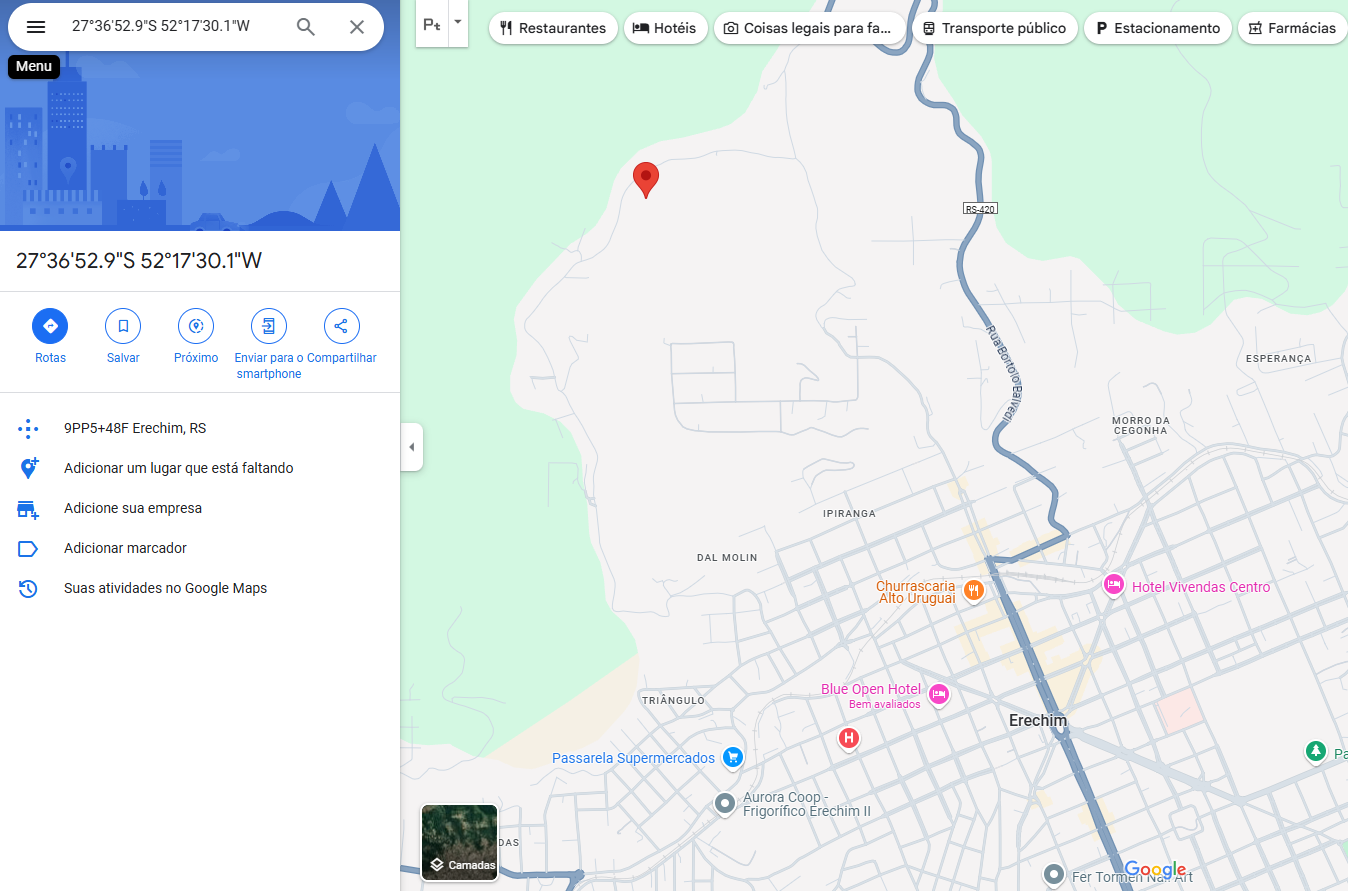Open Suas atividades no Google Maps
The image size is (1348, 891).
200,588
